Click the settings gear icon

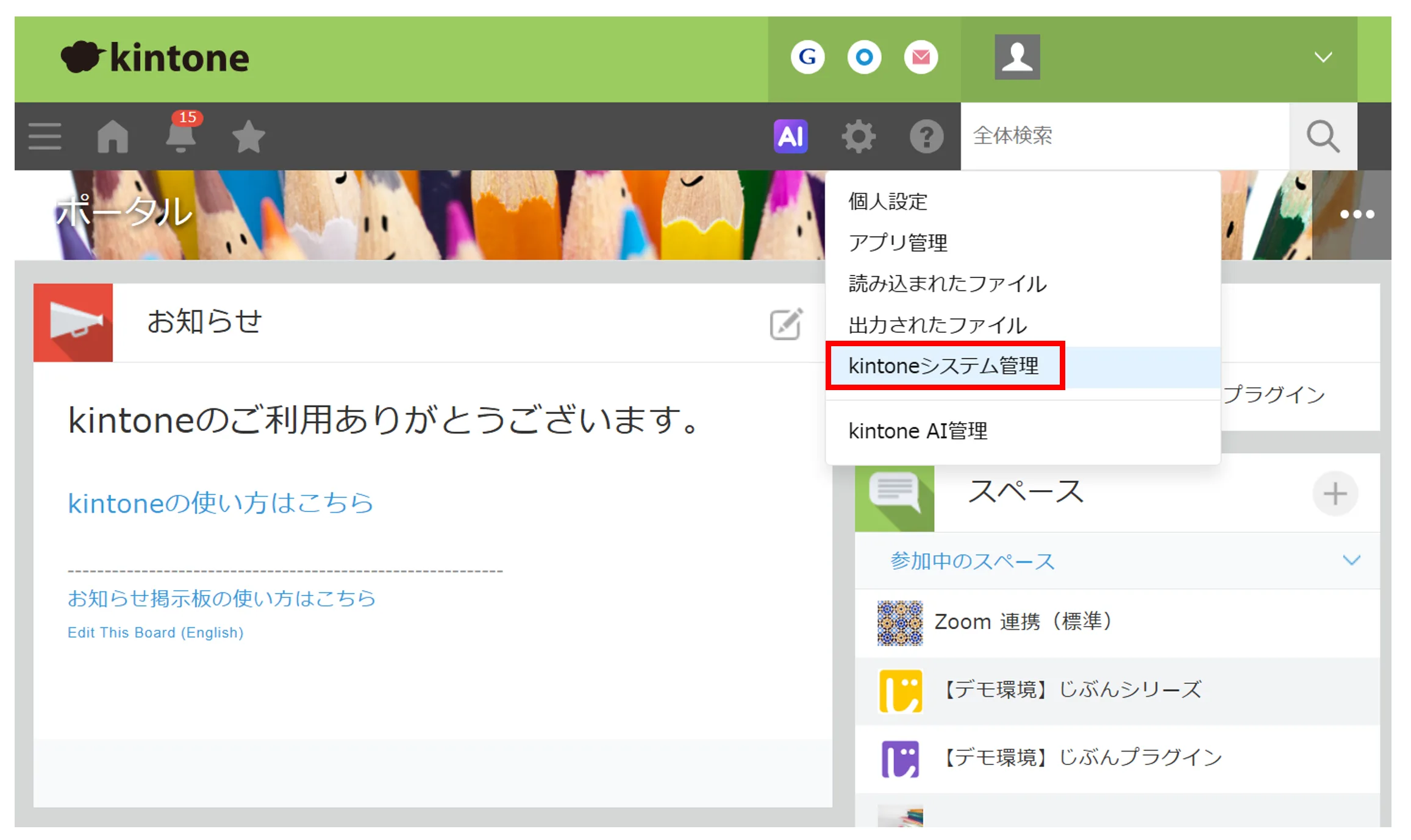pyautogui.click(x=859, y=136)
